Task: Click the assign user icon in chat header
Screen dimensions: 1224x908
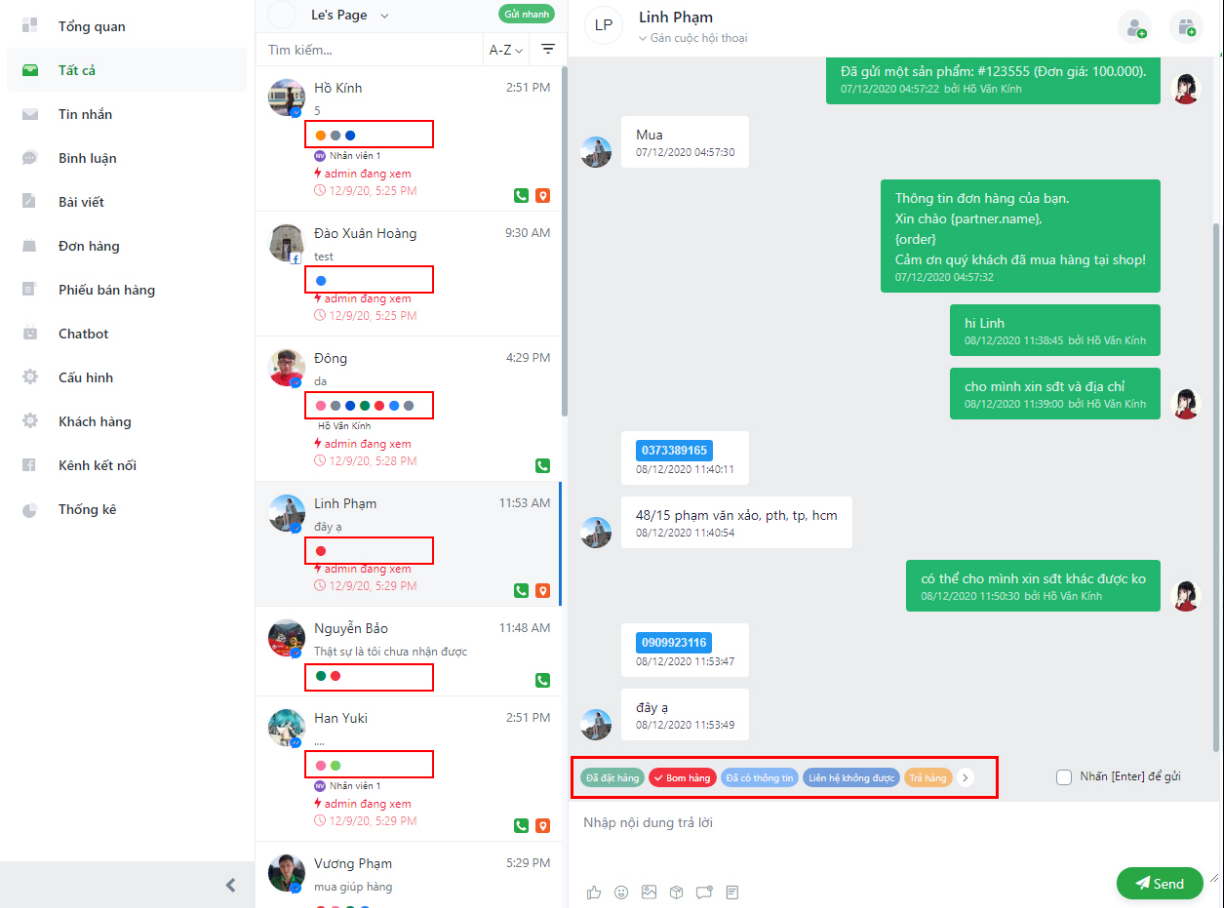Action: [1134, 26]
